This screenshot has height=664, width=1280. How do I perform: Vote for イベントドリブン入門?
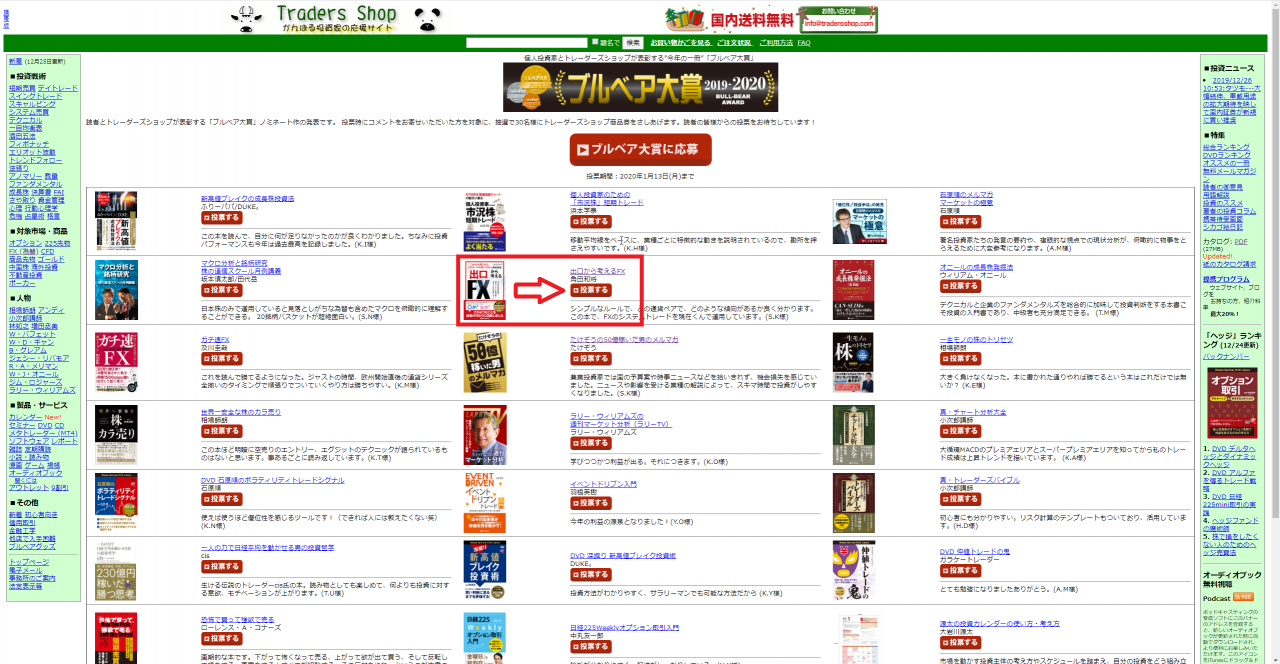point(591,506)
